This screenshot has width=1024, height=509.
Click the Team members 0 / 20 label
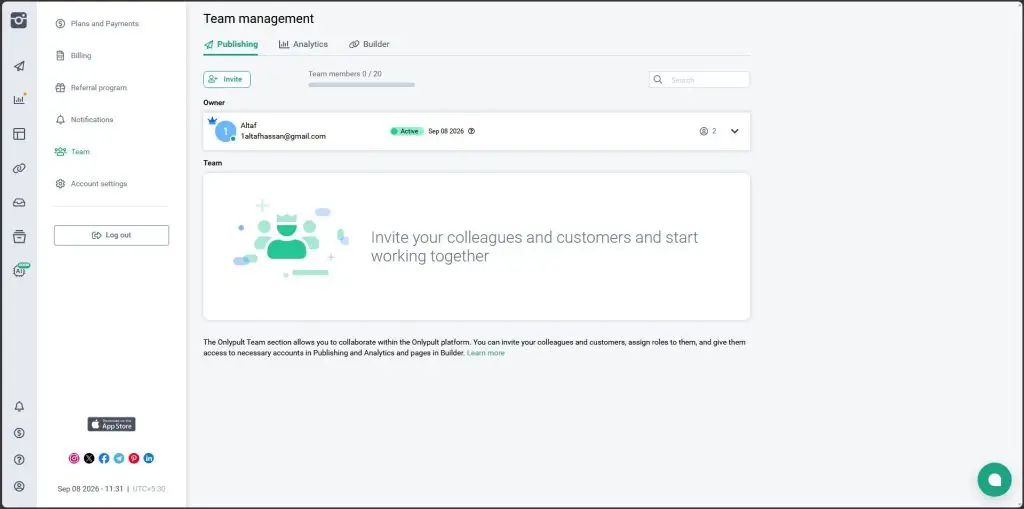pos(345,74)
